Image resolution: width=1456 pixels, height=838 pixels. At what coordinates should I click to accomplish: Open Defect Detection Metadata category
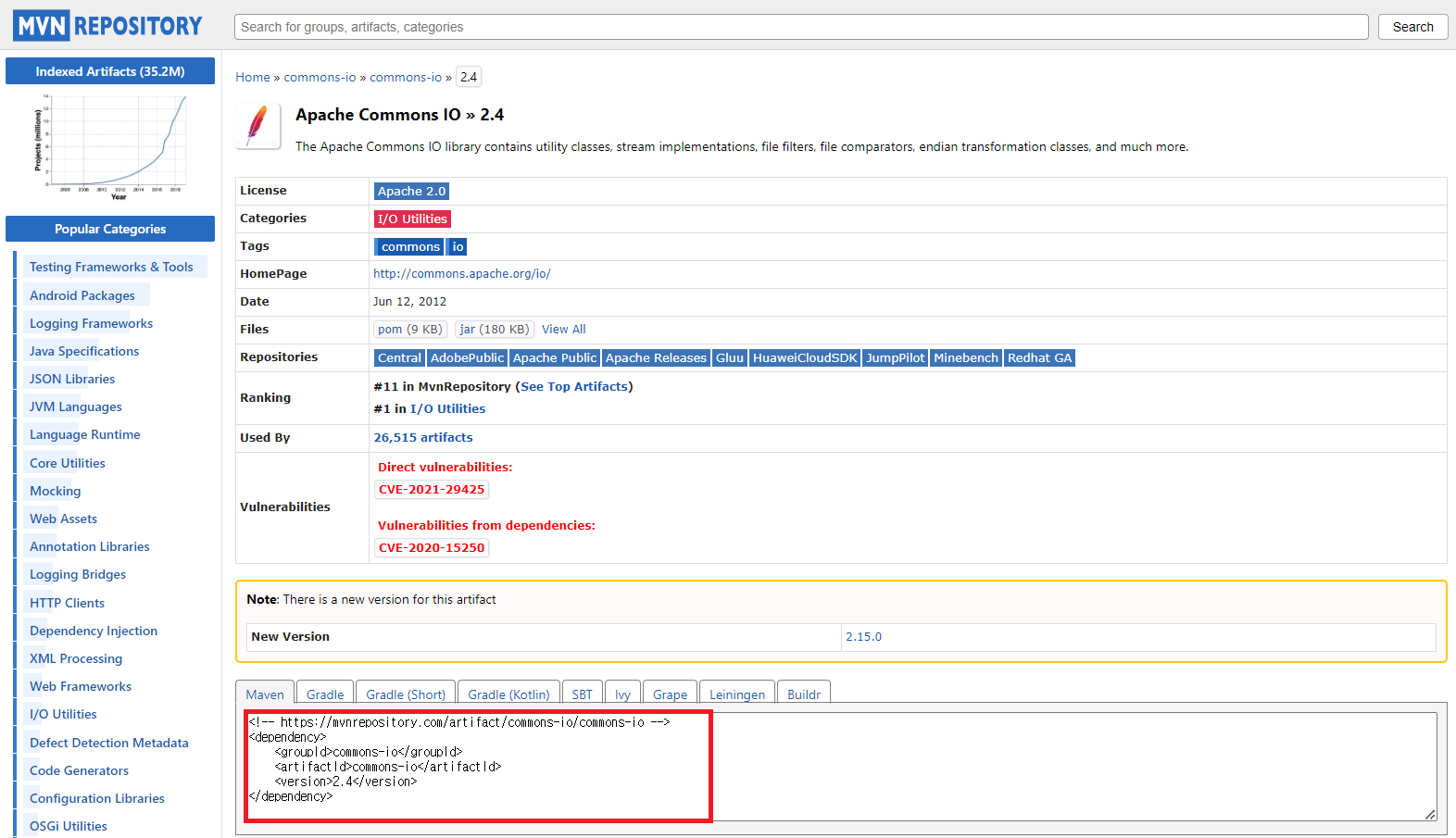[109, 743]
